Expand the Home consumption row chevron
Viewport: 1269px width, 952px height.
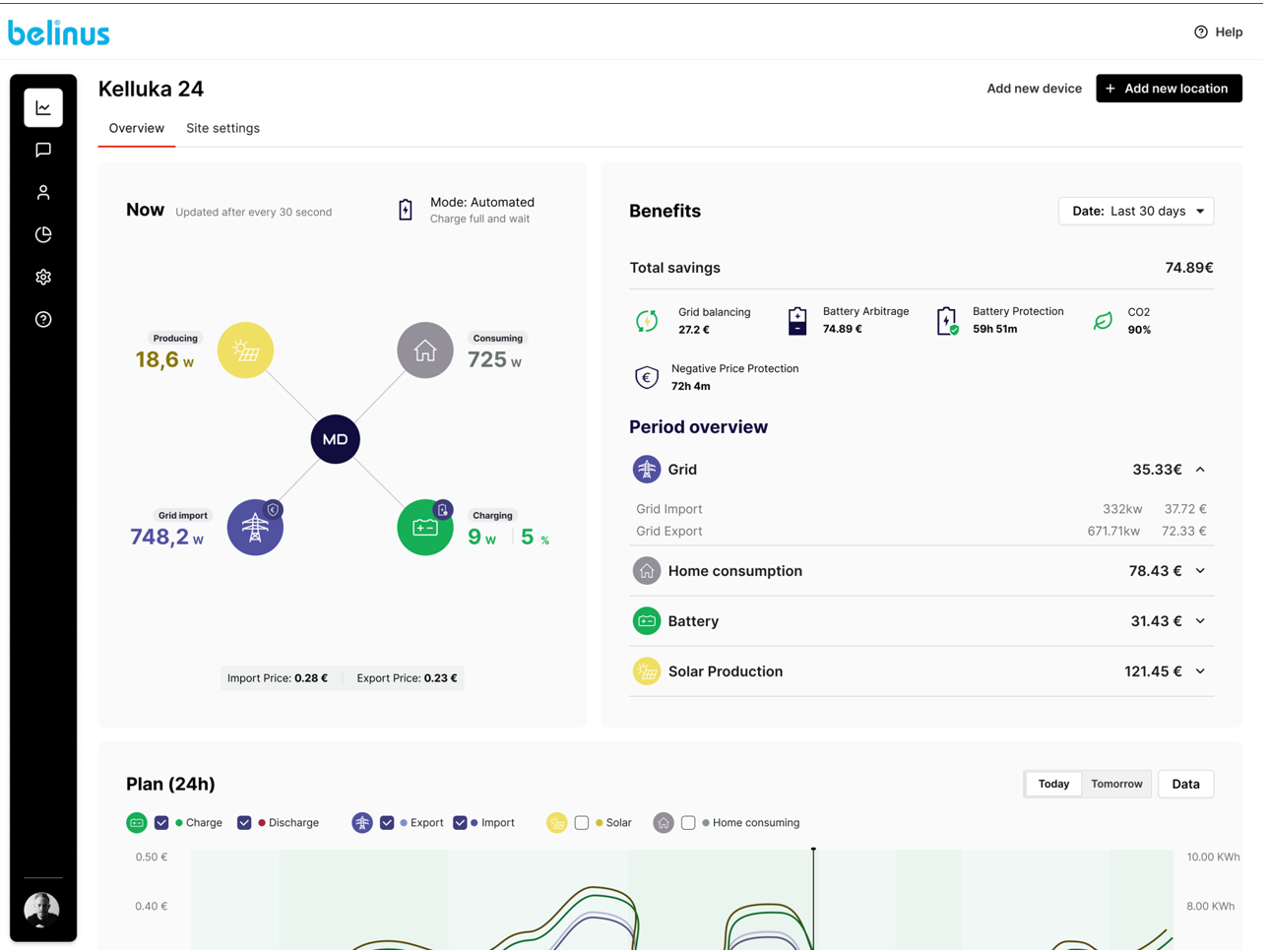(x=1200, y=571)
